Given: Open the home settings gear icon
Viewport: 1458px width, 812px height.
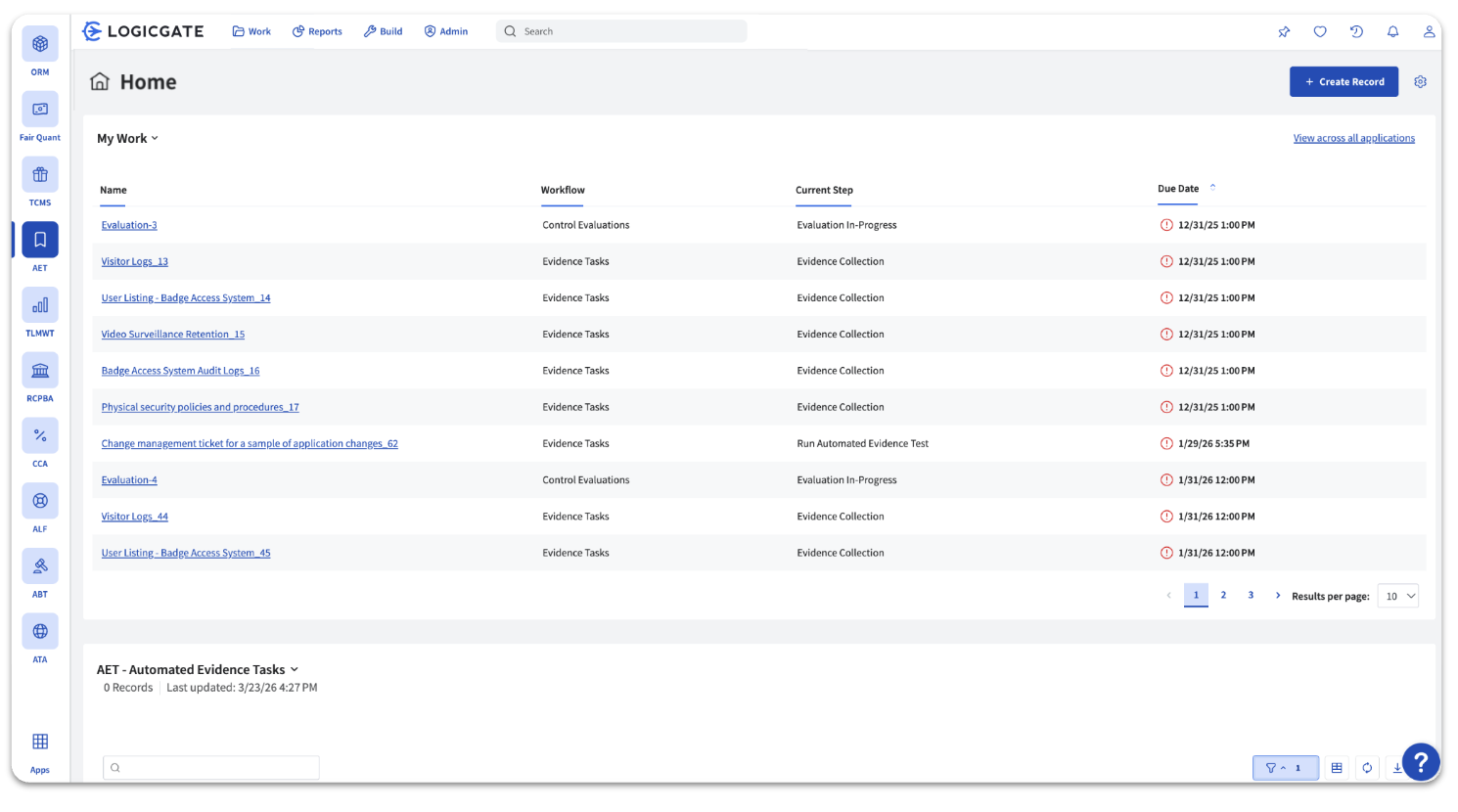Looking at the screenshot, I should (x=1420, y=82).
